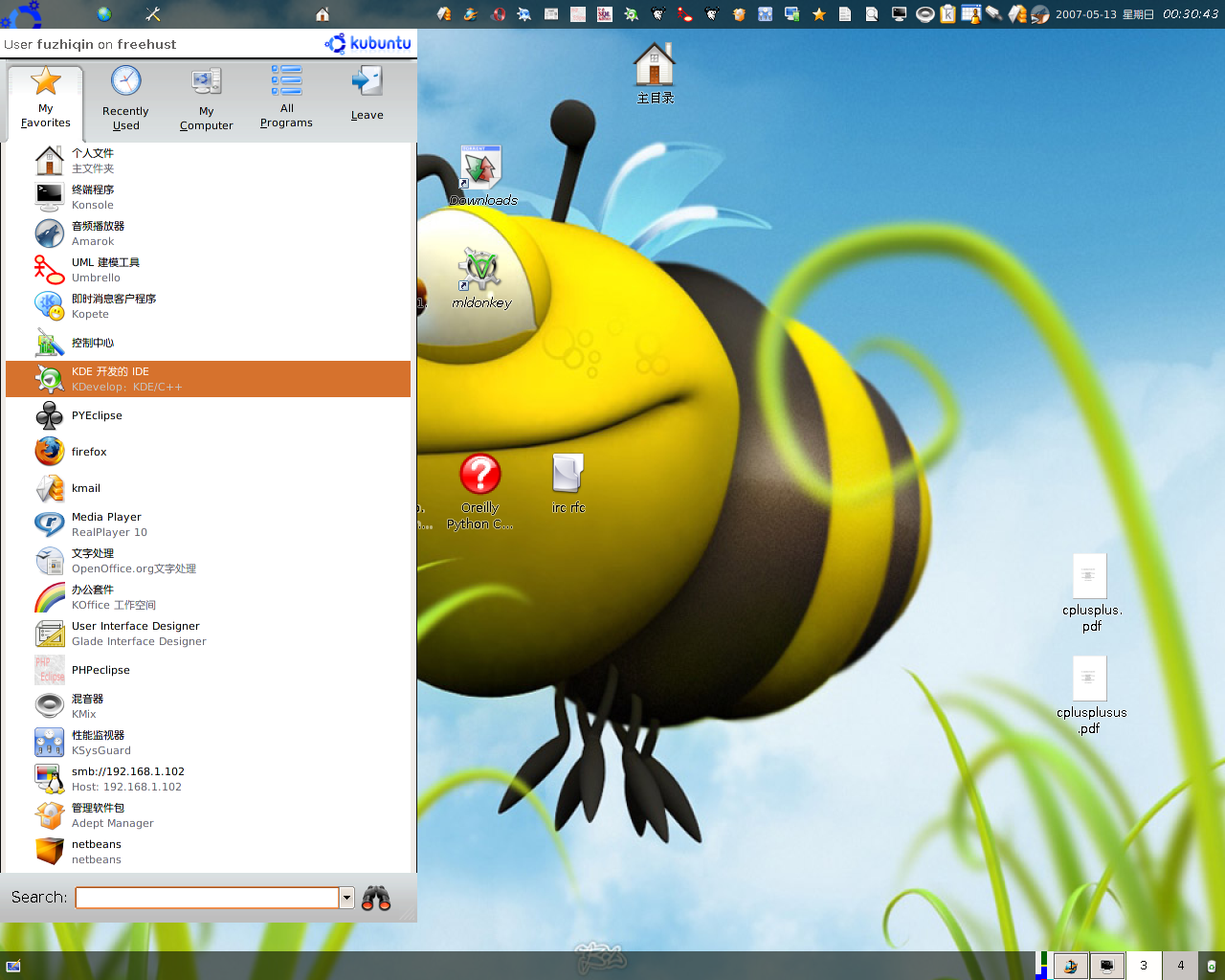
Task: Launch RealPlayer 10 Media Player
Action: point(209,524)
